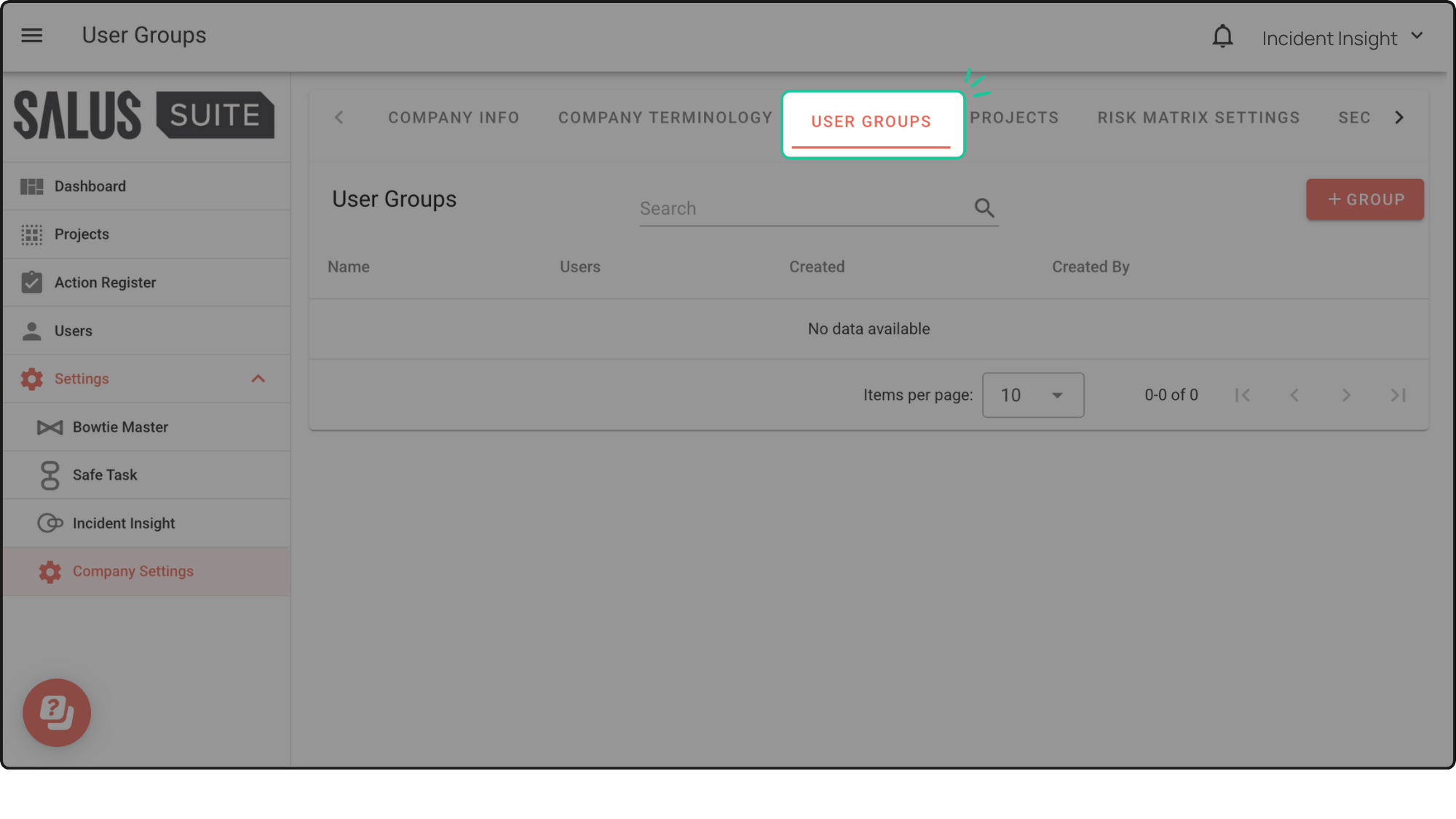Screen dimensions: 1456x819
Task: Click the notification bell icon
Action: click(x=1222, y=36)
